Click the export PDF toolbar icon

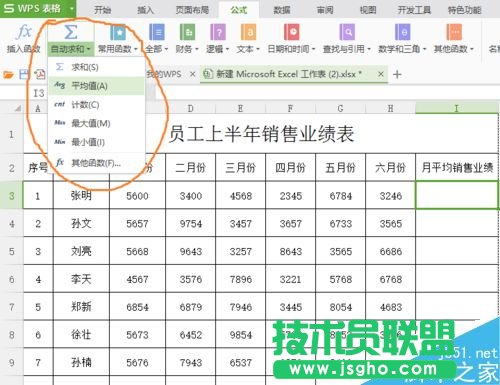coord(40,74)
